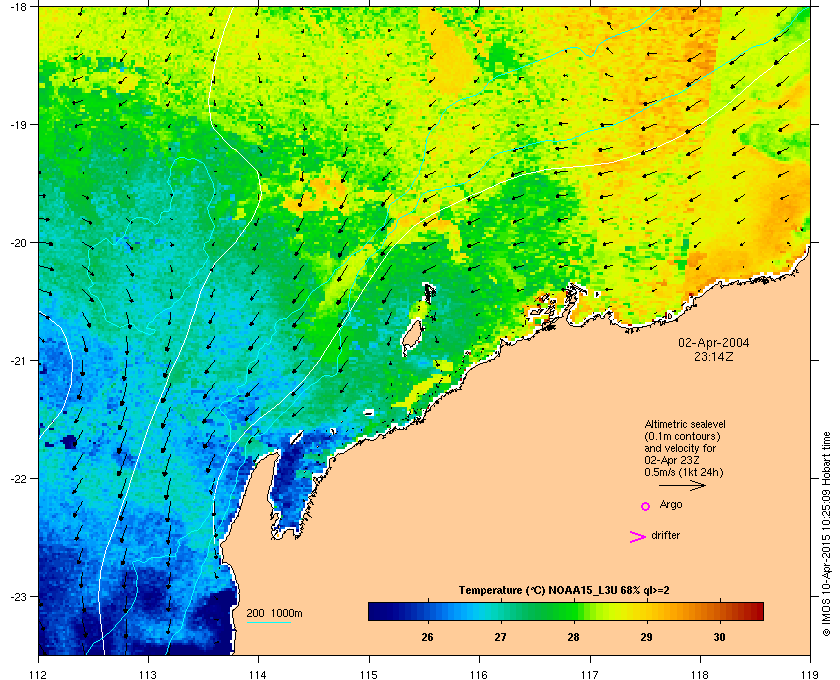
Task: Click the latitude axis label -22
Action: pos(18,479)
